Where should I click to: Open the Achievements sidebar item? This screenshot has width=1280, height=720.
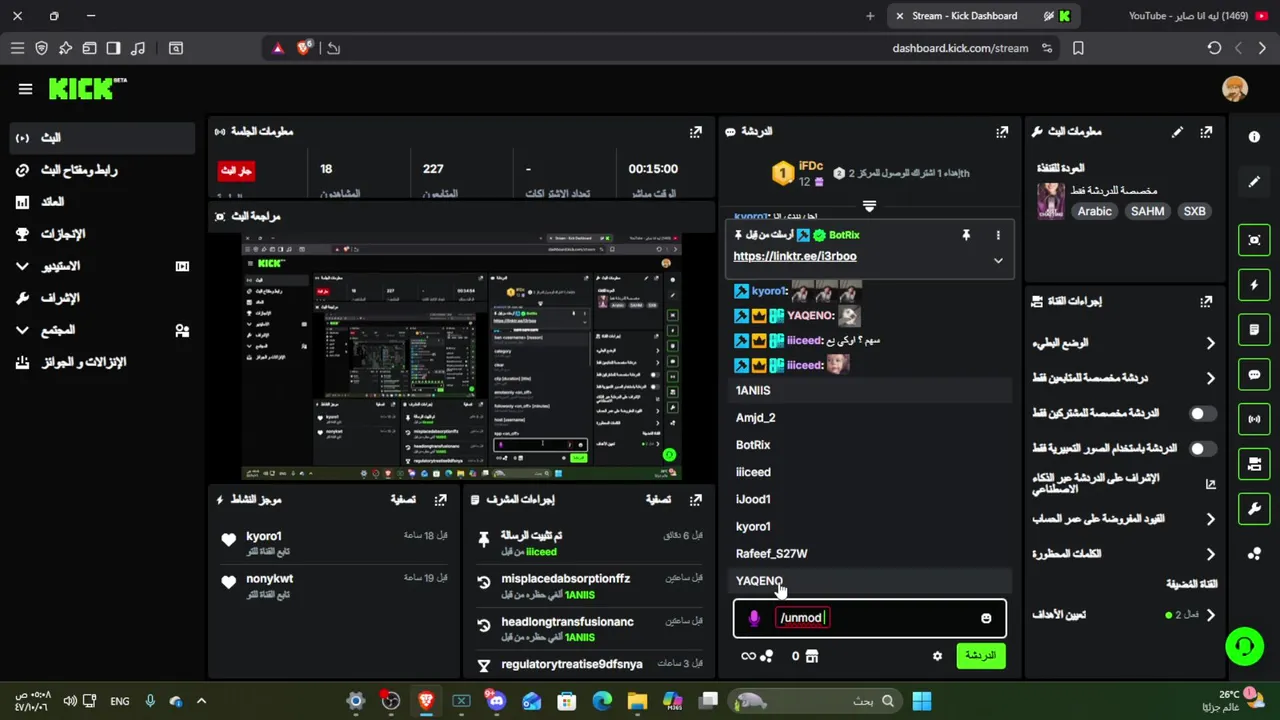pos(102,234)
